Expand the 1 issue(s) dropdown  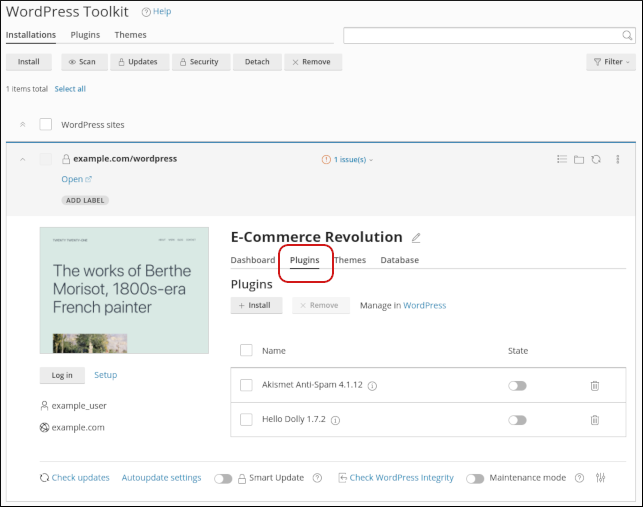click(x=353, y=160)
